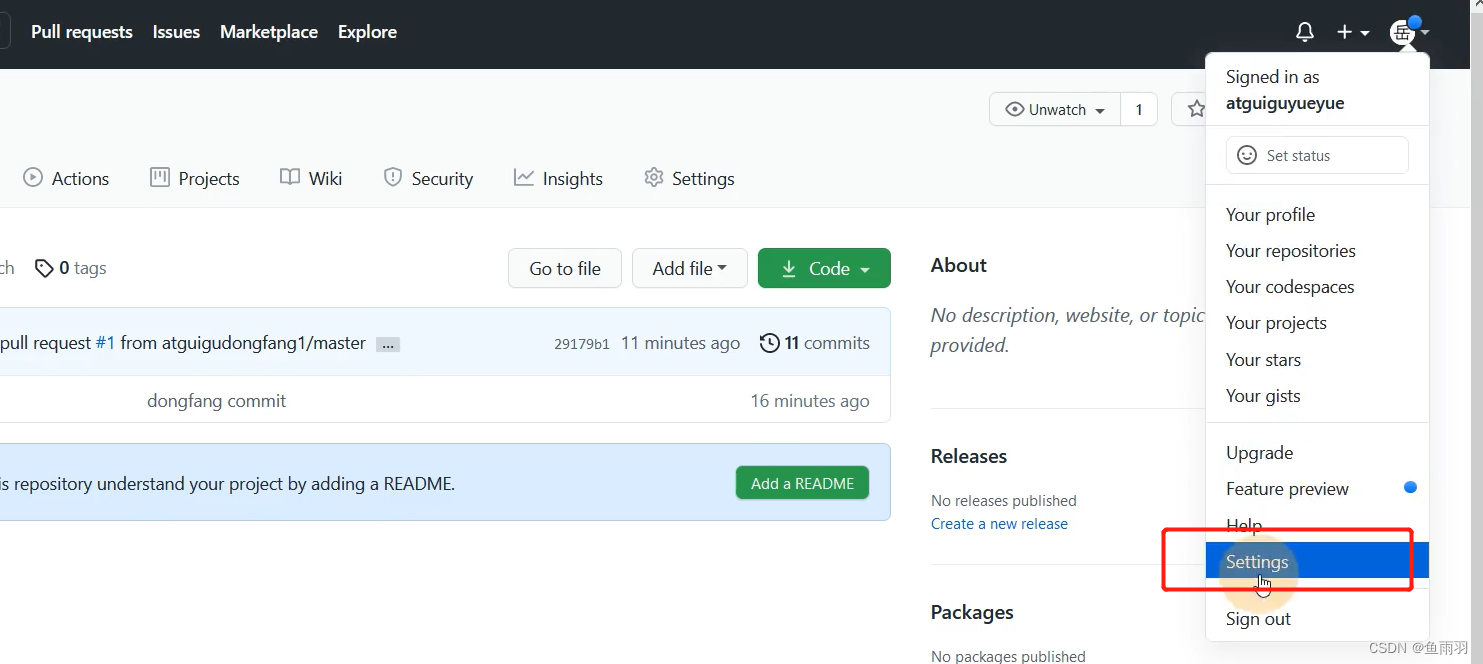Open the Pull requests header link
This screenshot has height=664, width=1483.
point(82,32)
